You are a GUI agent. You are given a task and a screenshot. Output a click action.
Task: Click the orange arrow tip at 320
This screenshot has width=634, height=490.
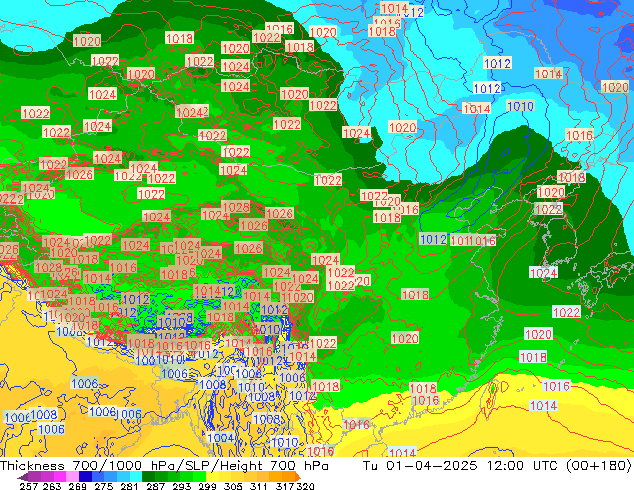[298, 477]
